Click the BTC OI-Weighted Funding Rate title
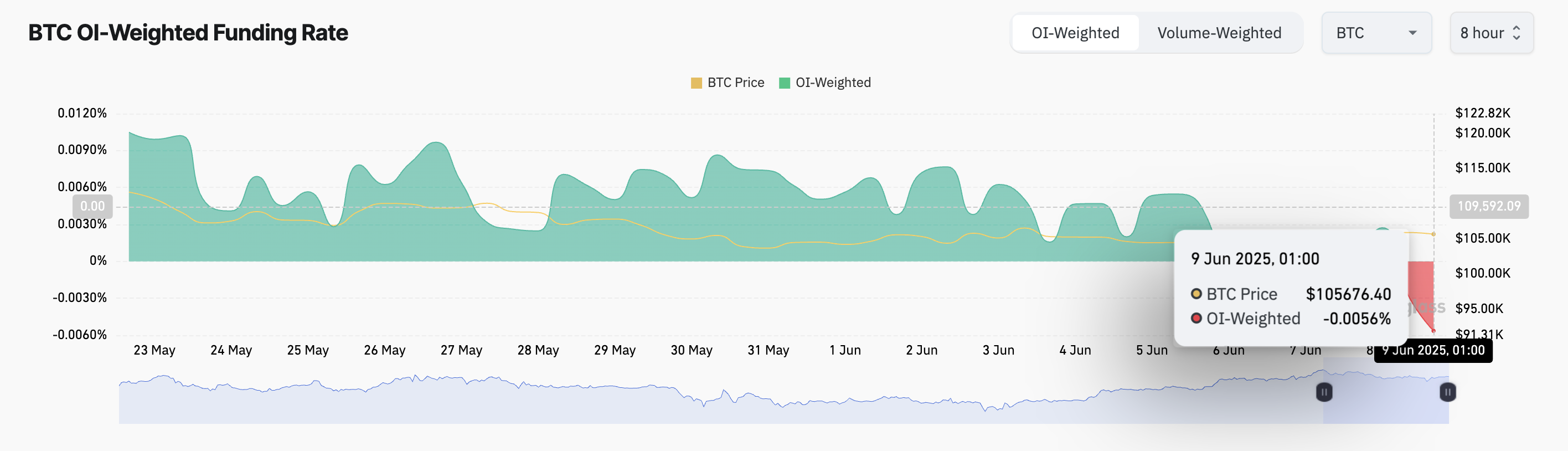1568x451 pixels. [188, 33]
